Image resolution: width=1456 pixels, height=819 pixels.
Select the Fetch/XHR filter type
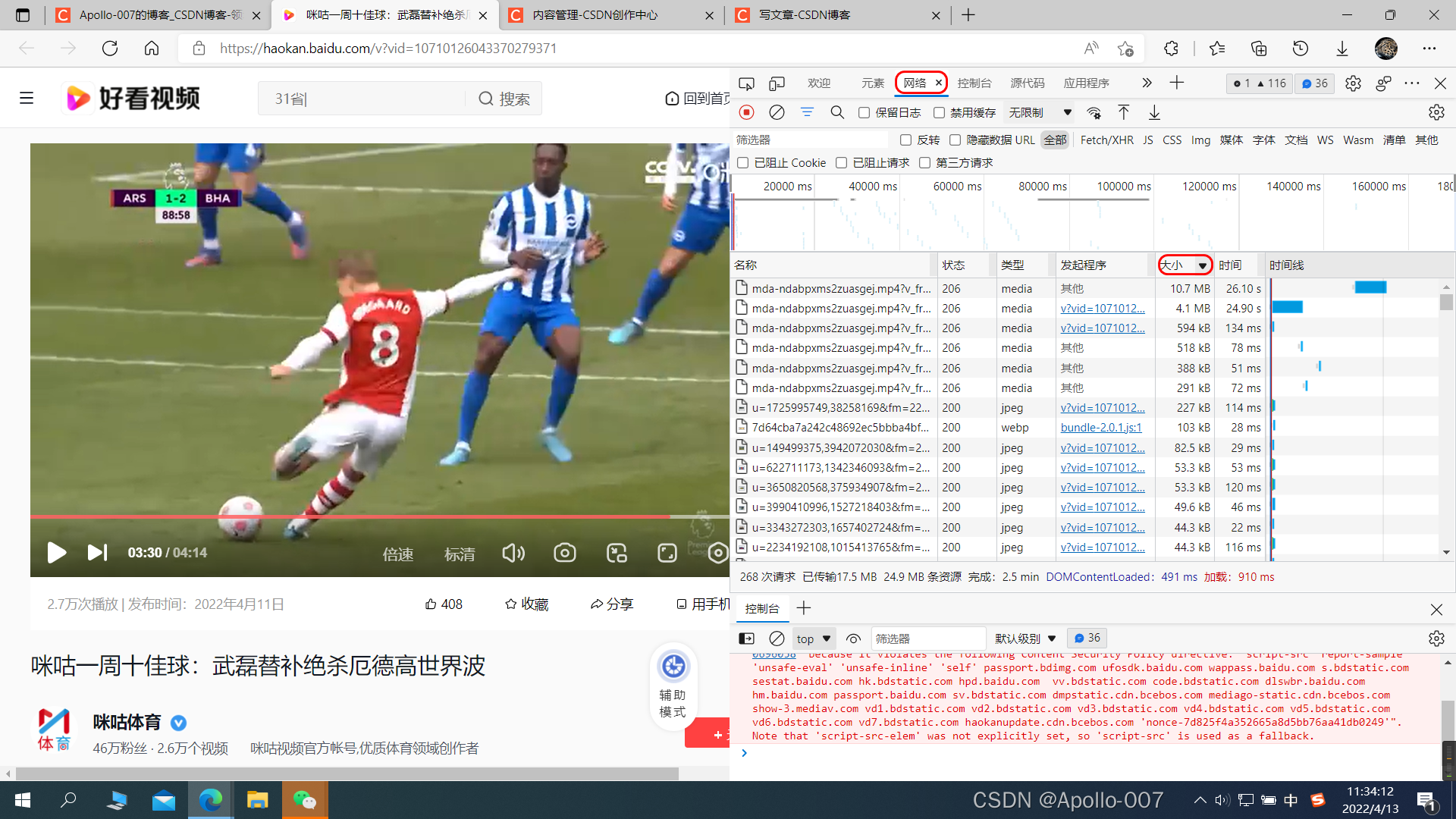pos(1106,140)
